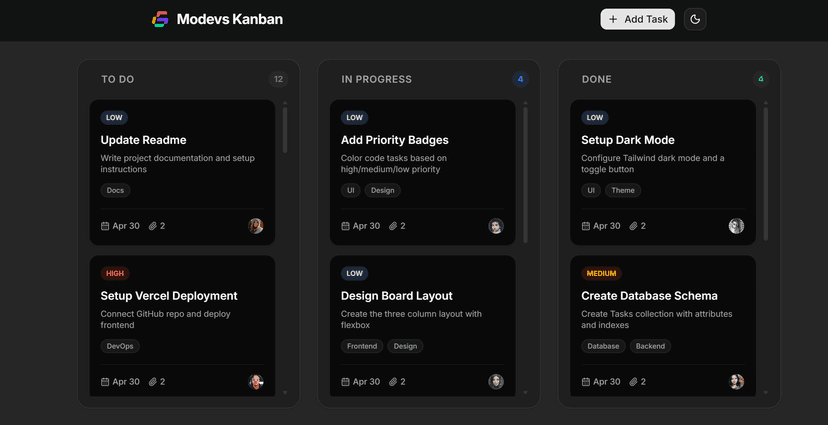Open the Setup Vercel Deployment task

tap(169, 296)
